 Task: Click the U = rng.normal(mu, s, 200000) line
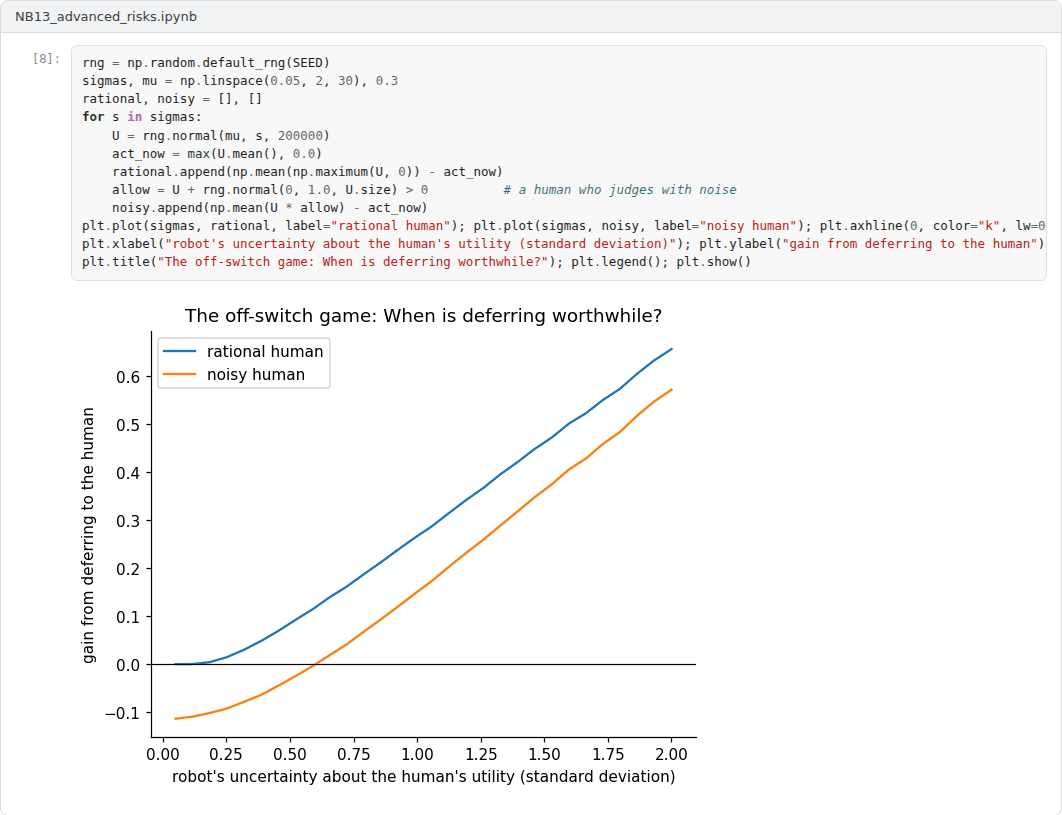(x=221, y=135)
